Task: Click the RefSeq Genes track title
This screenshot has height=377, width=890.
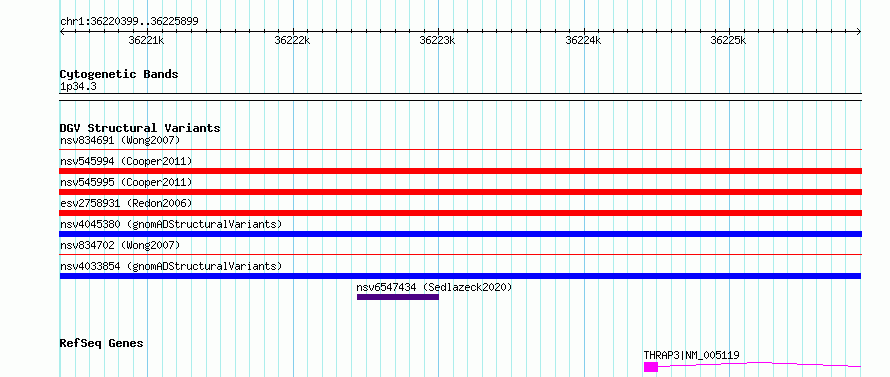Action: [x=101, y=344]
